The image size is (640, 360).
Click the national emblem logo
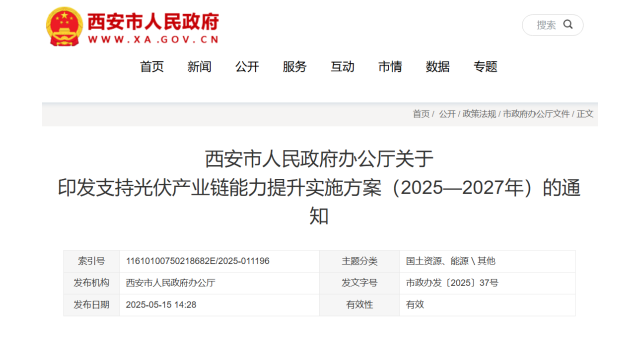pyautogui.click(x=64, y=27)
